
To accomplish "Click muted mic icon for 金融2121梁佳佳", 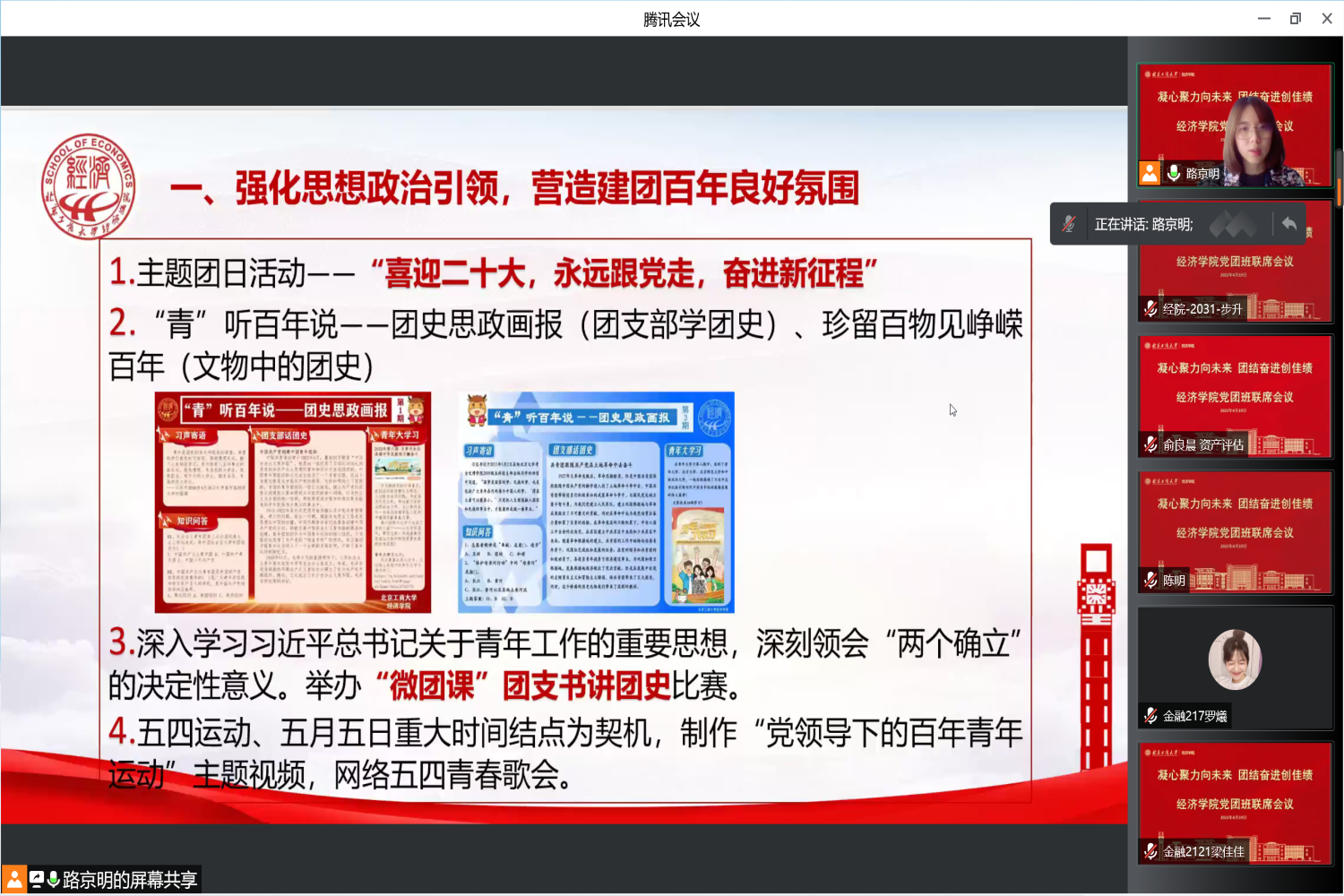I will (1150, 851).
